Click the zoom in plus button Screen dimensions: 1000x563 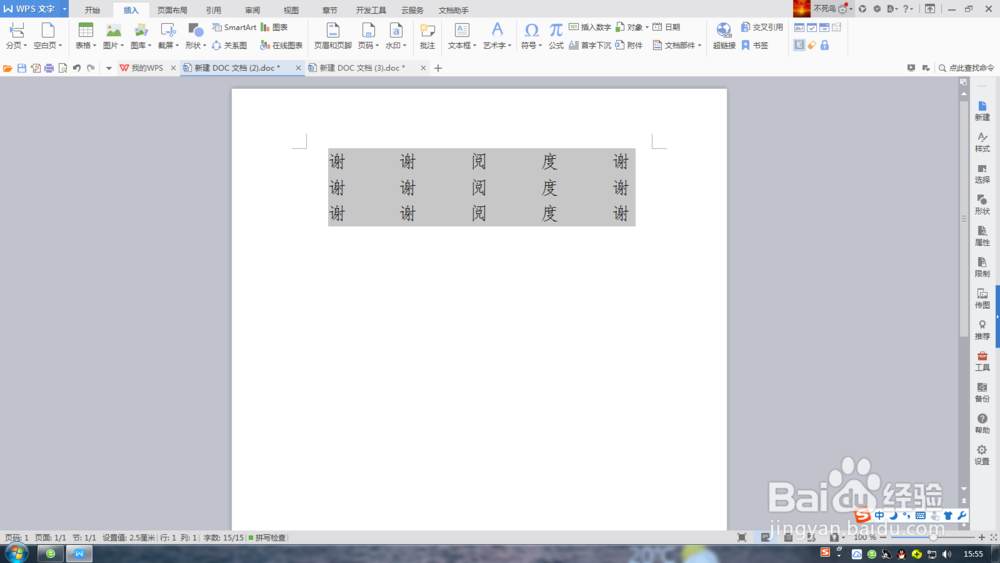click(x=982, y=537)
